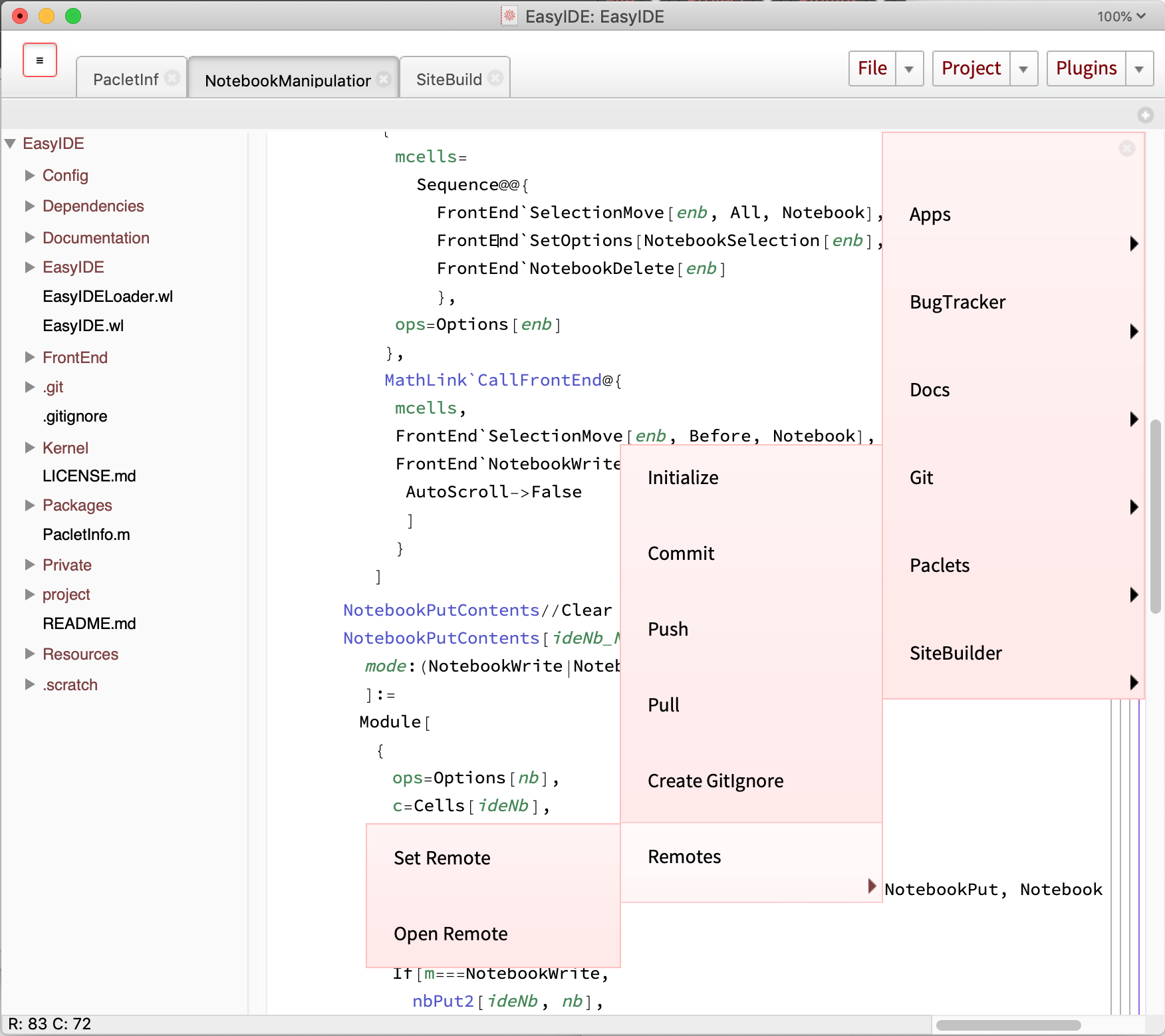Close the NotebookManipulation tab
Screen dimensions: 1165x1036
[384, 79]
